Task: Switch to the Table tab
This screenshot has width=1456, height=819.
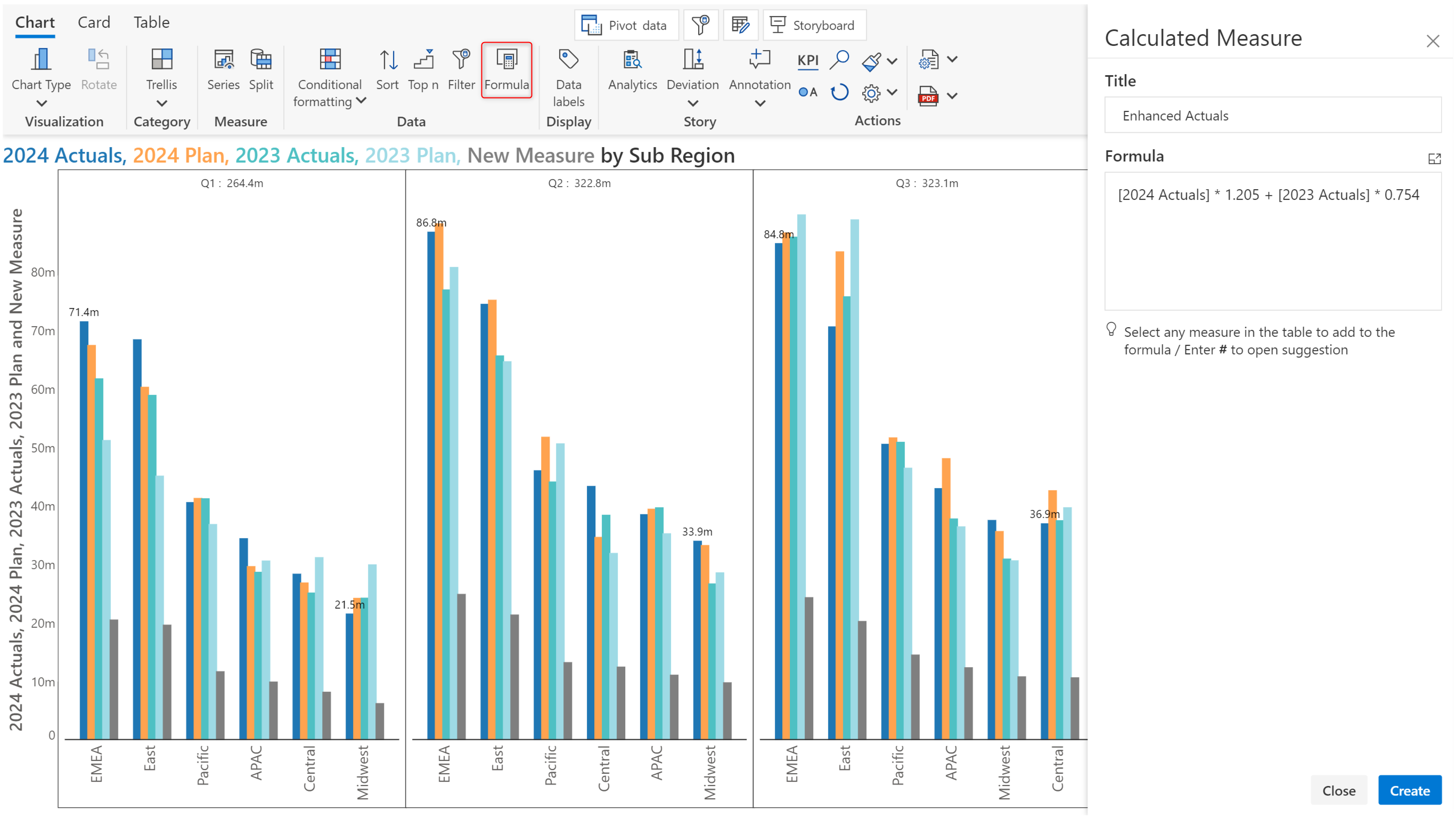Action: pos(151,22)
